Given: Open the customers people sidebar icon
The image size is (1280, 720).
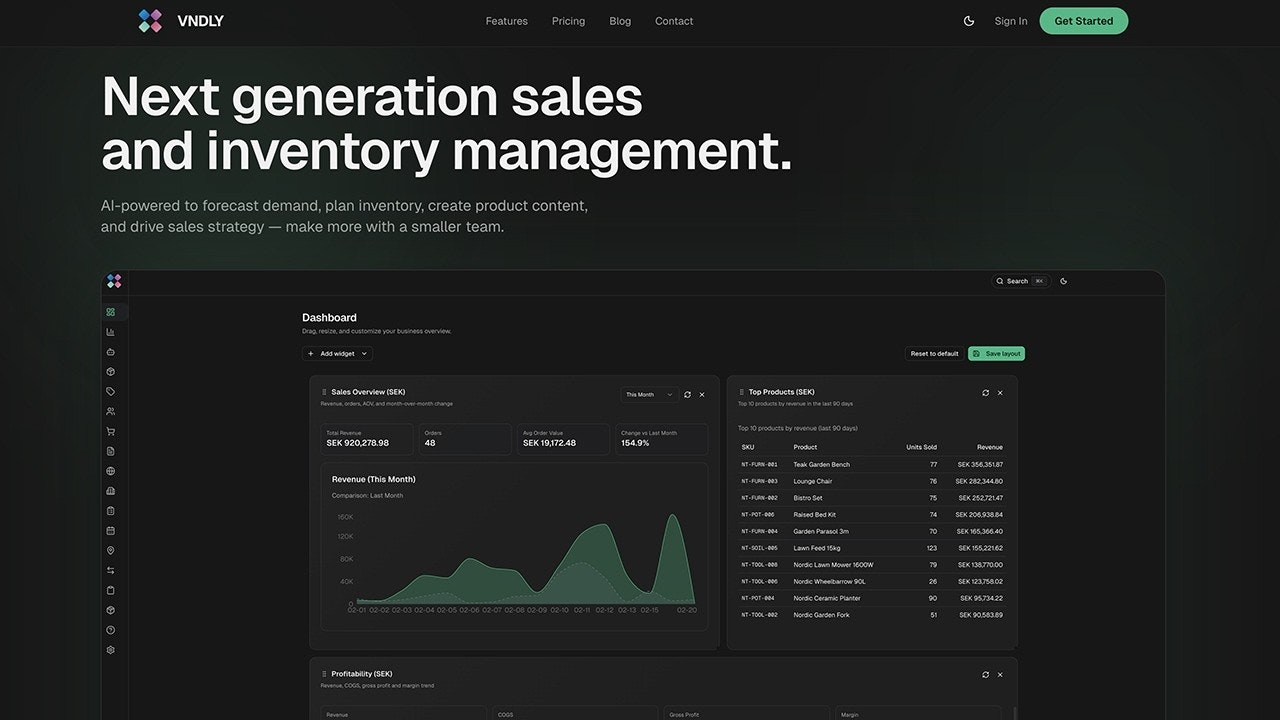Looking at the screenshot, I should (x=111, y=411).
